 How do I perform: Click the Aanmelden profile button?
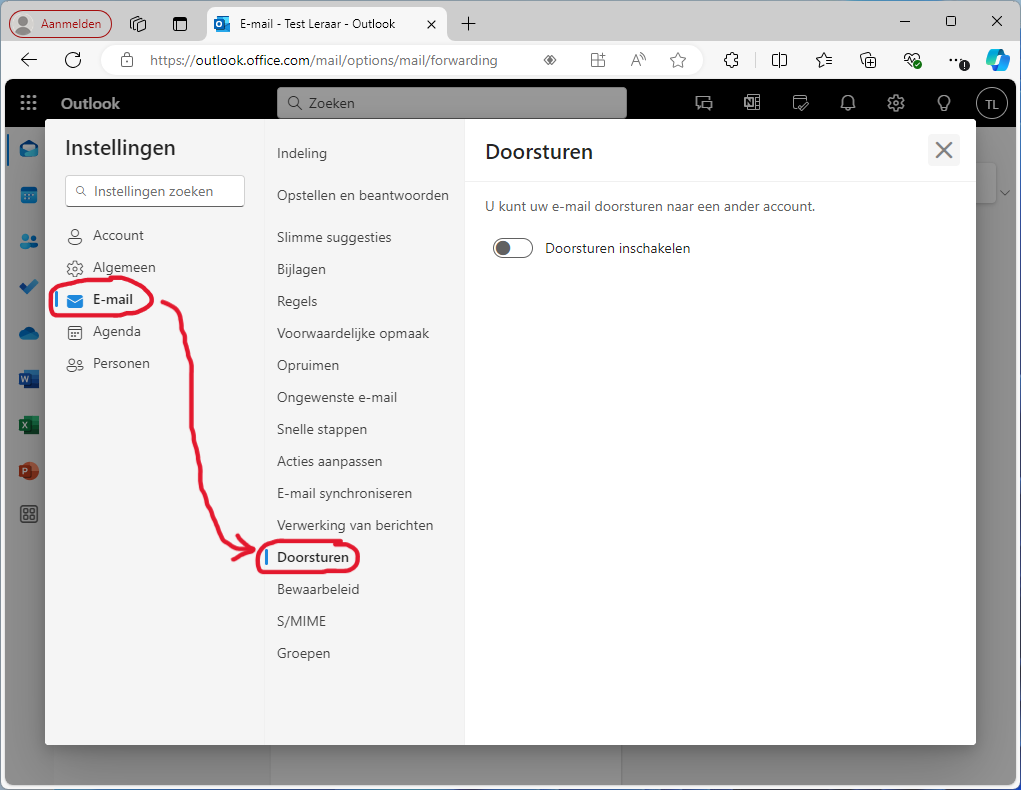pos(61,24)
